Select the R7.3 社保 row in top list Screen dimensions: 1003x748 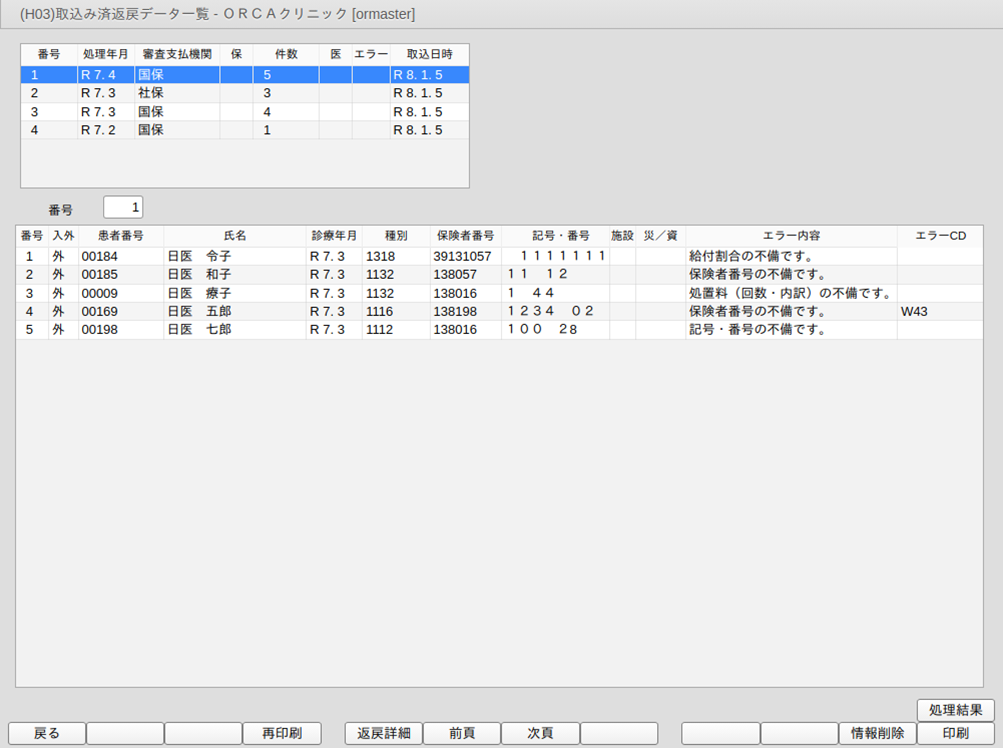pyautogui.click(x=244, y=93)
